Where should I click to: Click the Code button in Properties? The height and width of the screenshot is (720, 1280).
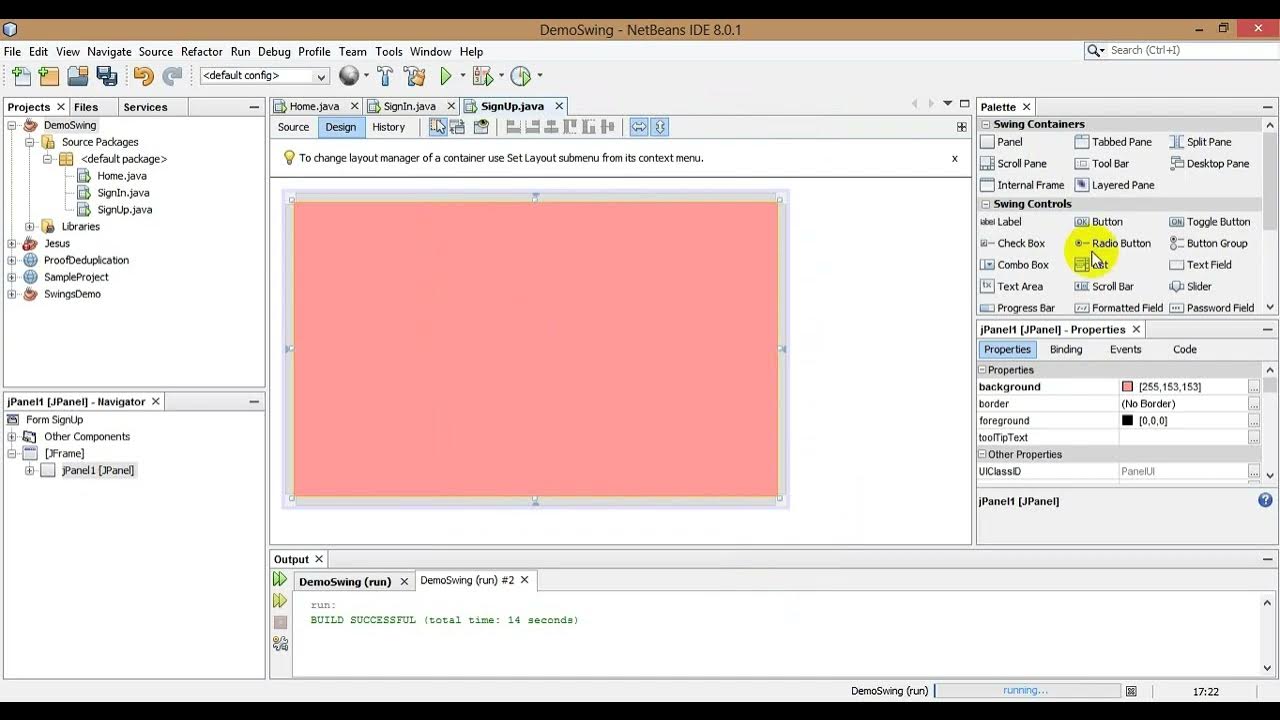(x=1184, y=350)
